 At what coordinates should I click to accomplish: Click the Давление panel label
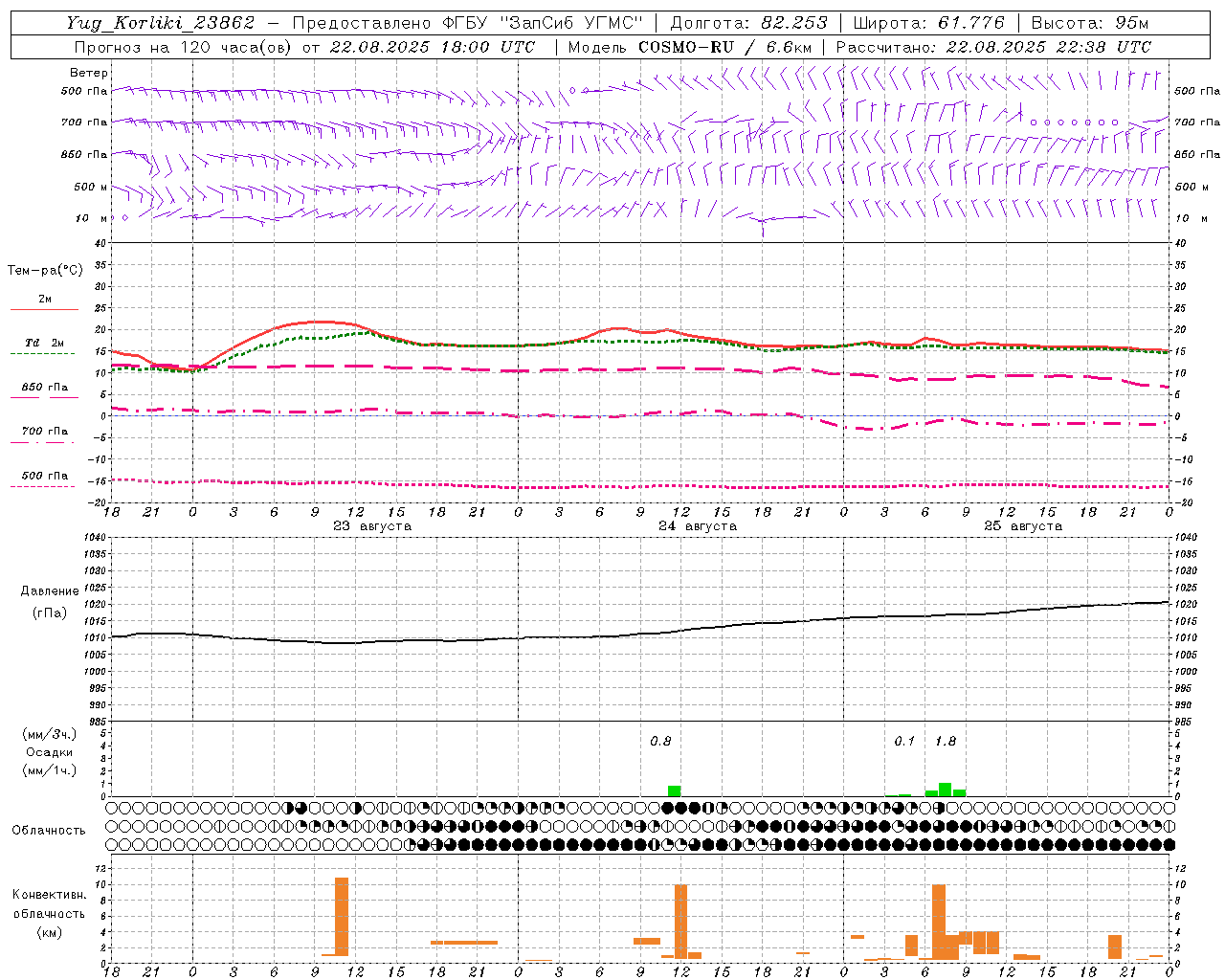pos(50,591)
